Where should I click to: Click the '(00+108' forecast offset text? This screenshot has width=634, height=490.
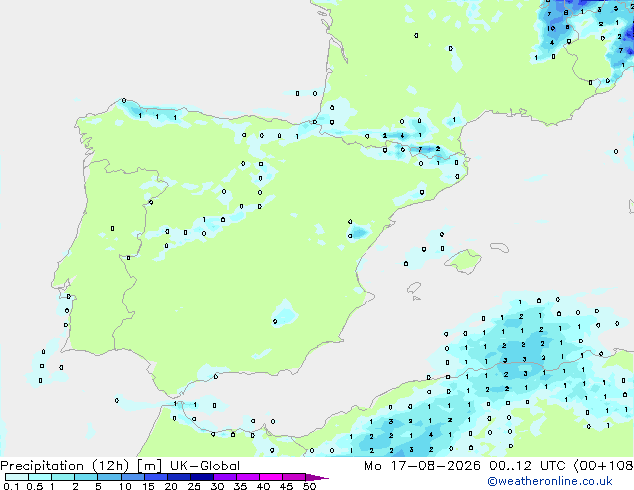point(603,466)
